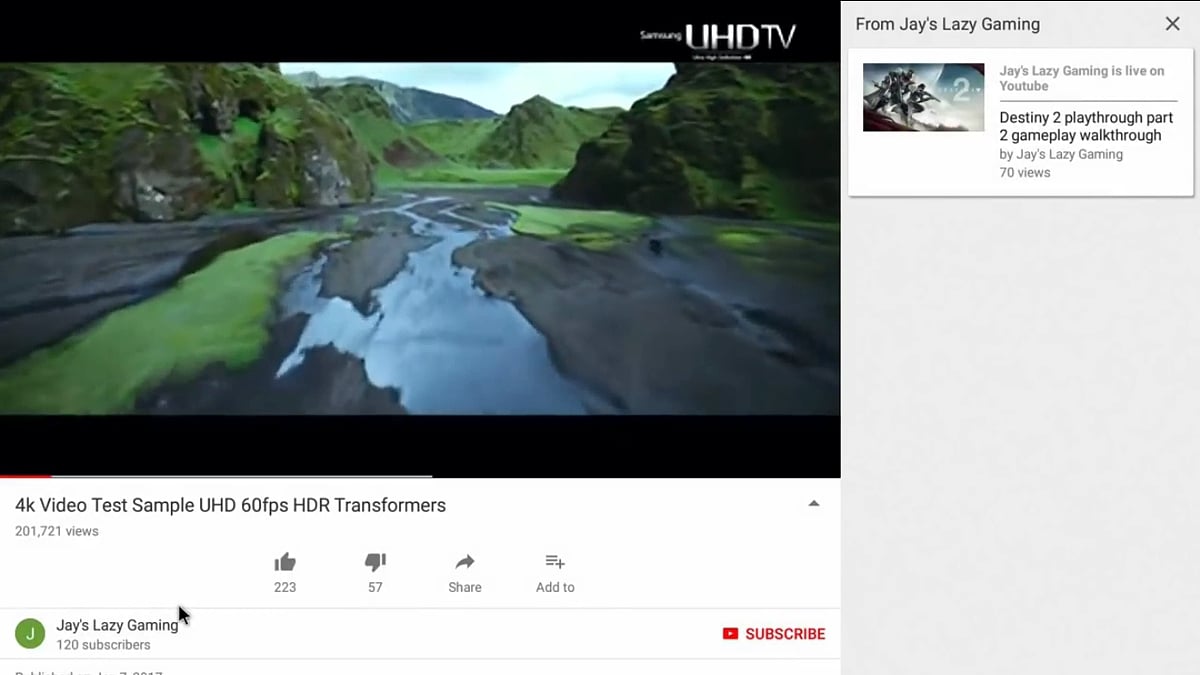This screenshot has height=675, width=1200.
Task: Collapse the video description arrow
Action: click(814, 504)
